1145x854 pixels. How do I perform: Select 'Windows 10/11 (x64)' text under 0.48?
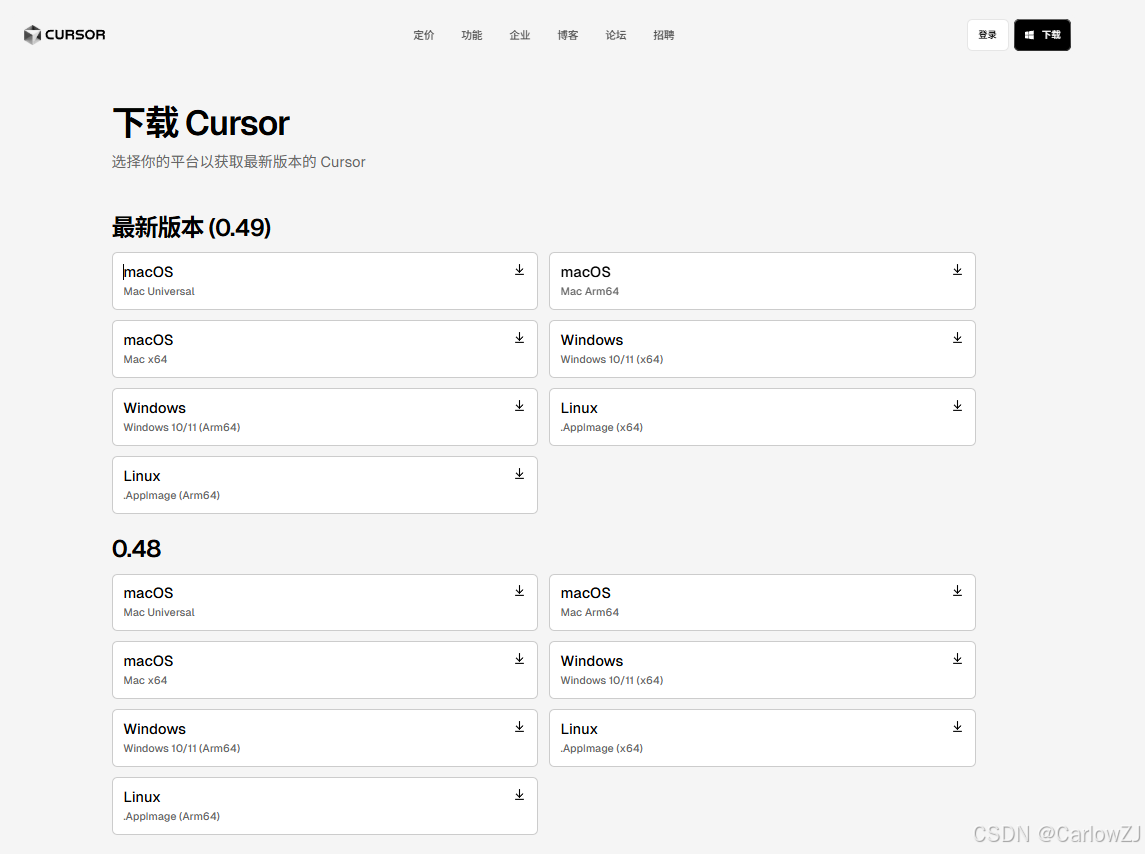612,680
